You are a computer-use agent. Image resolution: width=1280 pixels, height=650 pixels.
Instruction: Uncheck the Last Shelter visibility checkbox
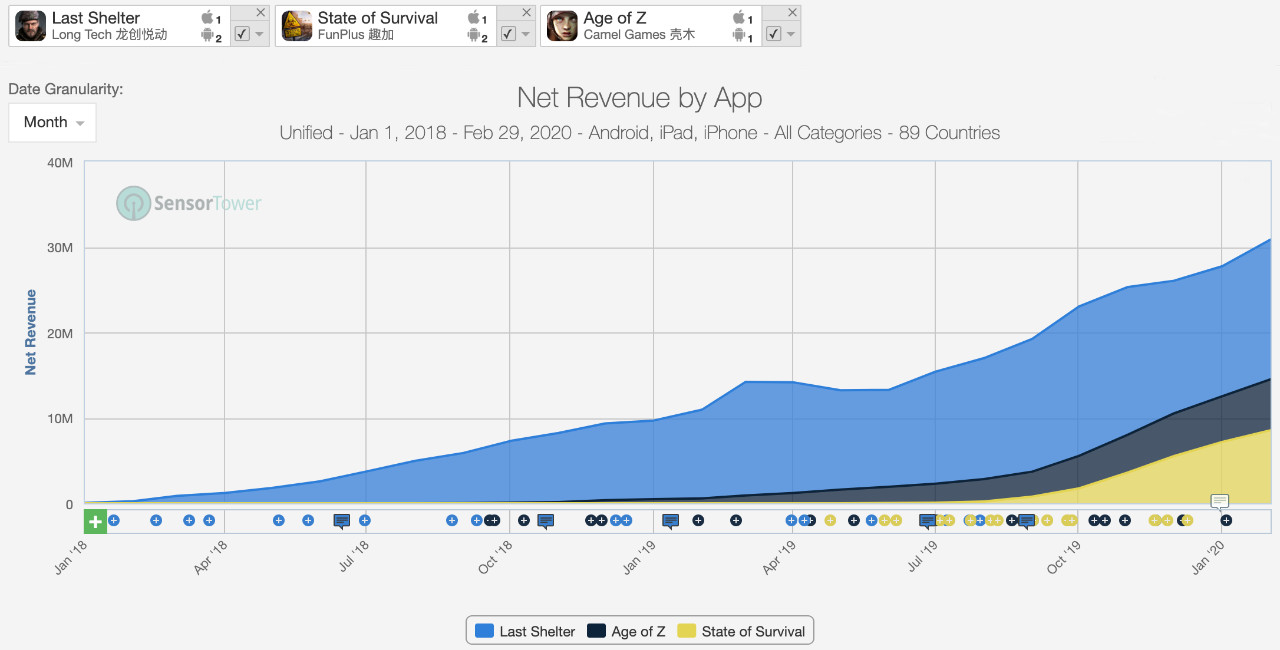pyautogui.click(x=242, y=33)
